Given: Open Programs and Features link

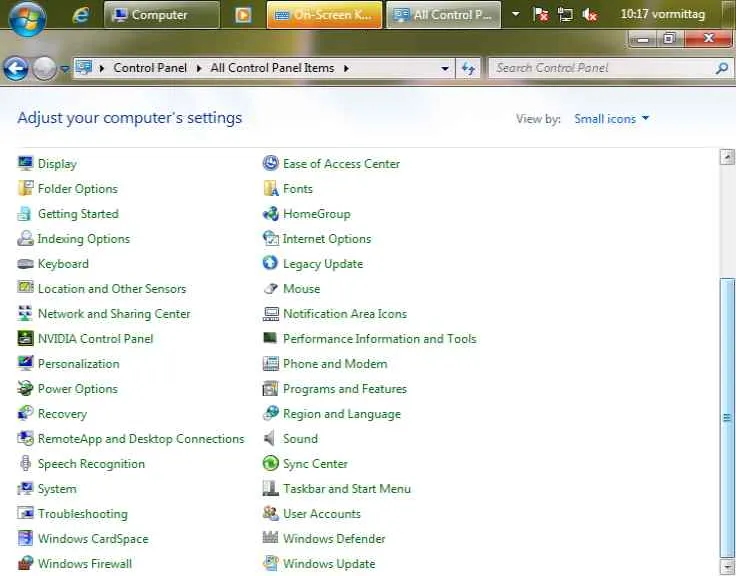Looking at the screenshot, I should pos(345,389).
